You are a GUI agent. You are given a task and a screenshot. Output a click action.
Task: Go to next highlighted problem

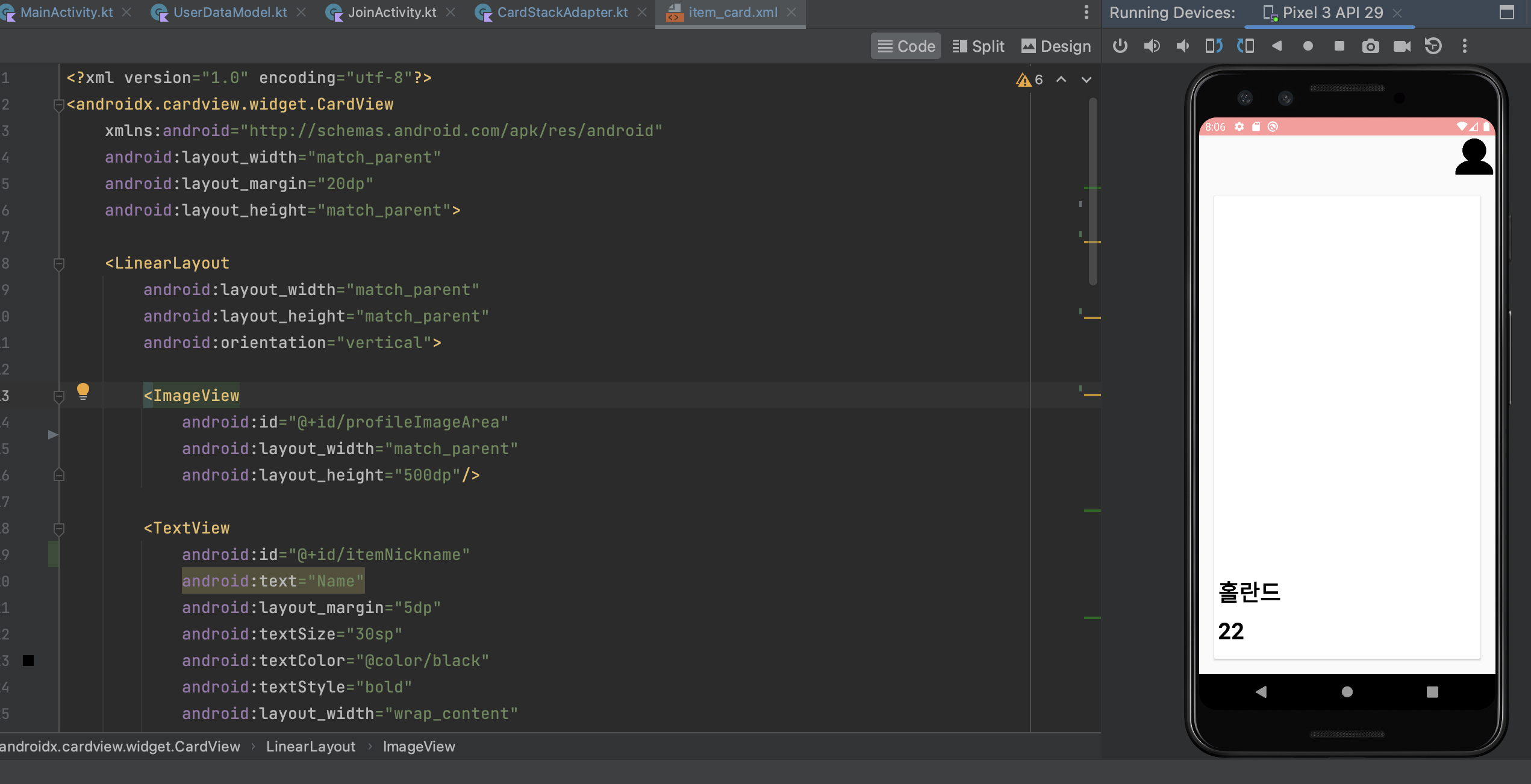(1087, 79)
